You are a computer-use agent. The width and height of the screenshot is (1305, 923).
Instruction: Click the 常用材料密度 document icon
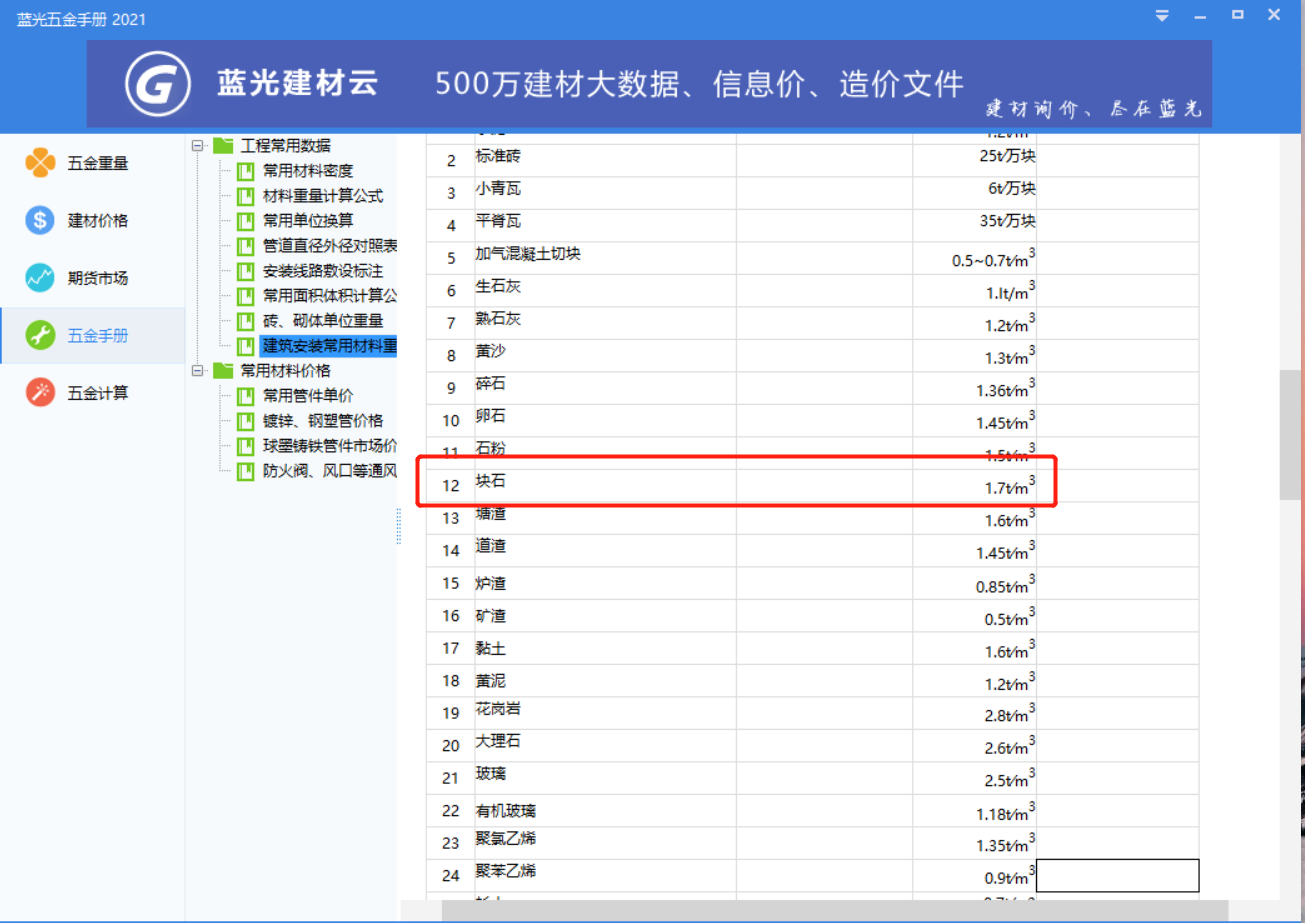click(x=245, y=171)
